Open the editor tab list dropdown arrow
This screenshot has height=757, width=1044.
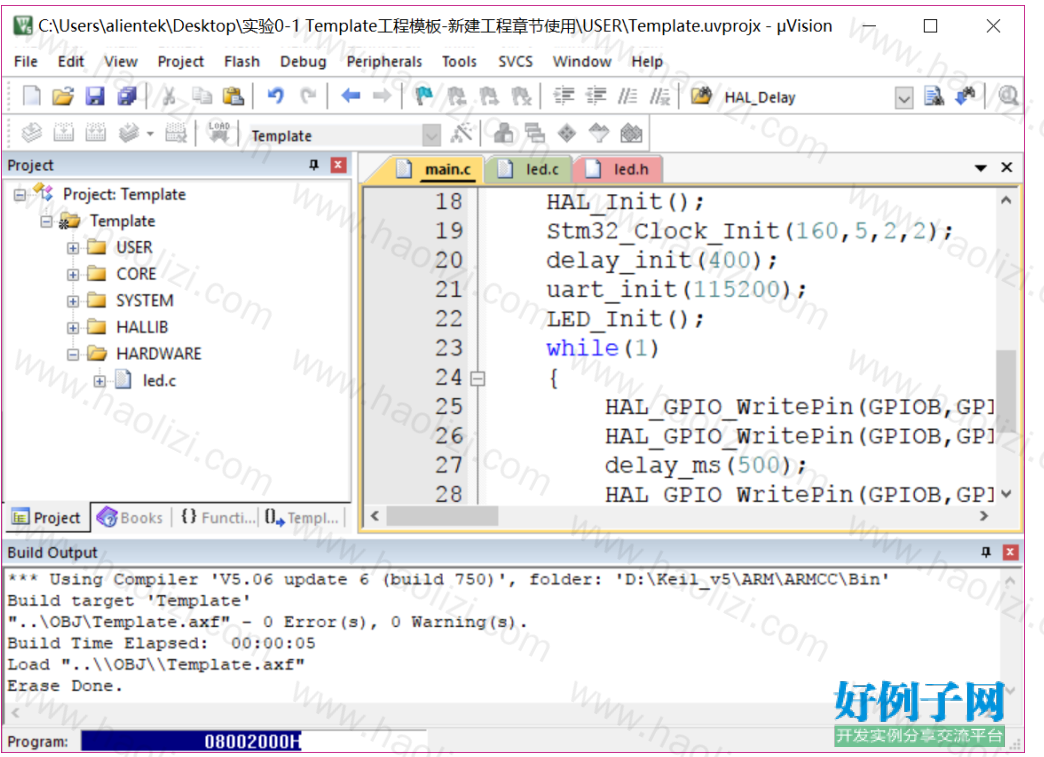[x=981, y=168]
